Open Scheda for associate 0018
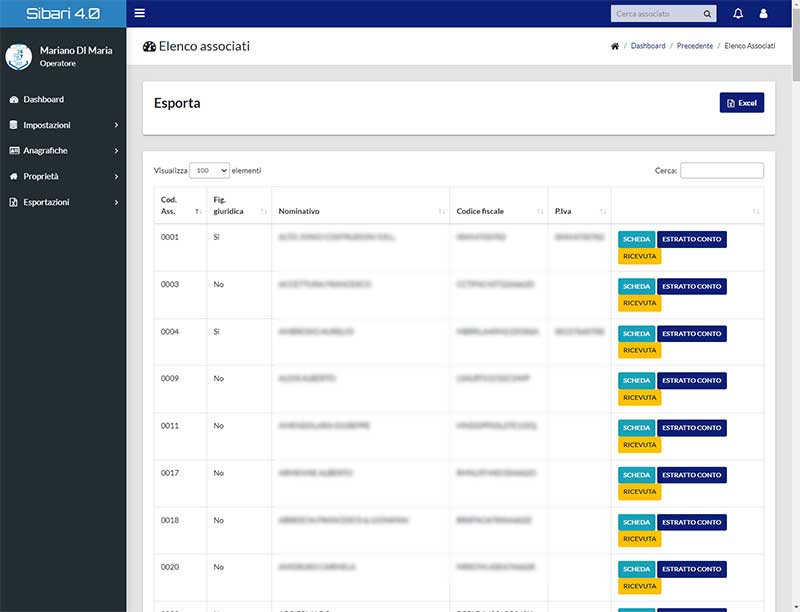 pyautogui.click(x=637, y=522)
